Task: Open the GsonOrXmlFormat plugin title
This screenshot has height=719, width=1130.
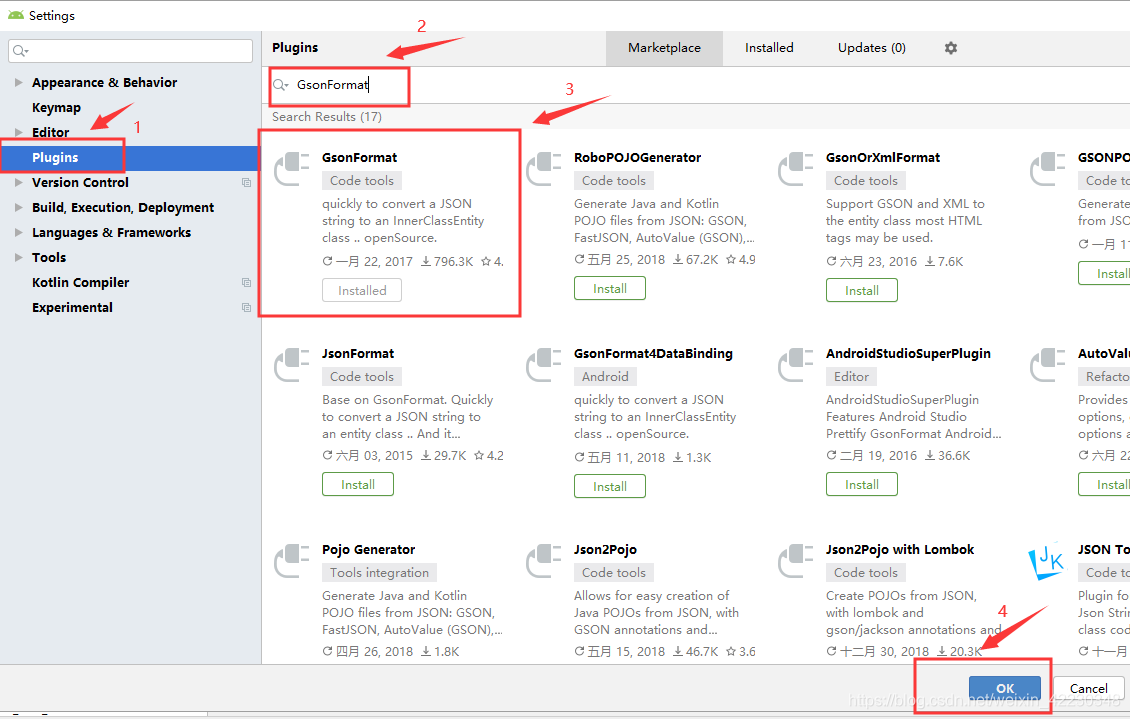Action: pyautogui.click(x=883, y=158)
